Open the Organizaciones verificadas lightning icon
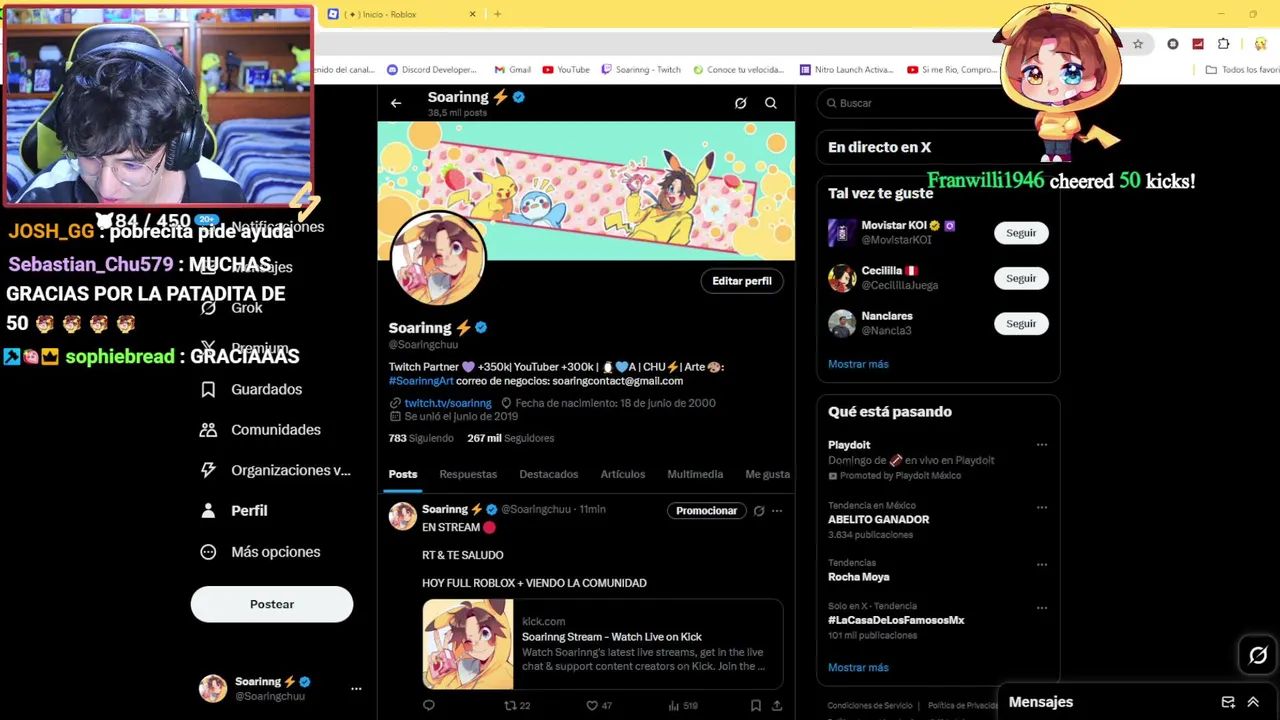The image size is (1280, 720). click(208, 470)
